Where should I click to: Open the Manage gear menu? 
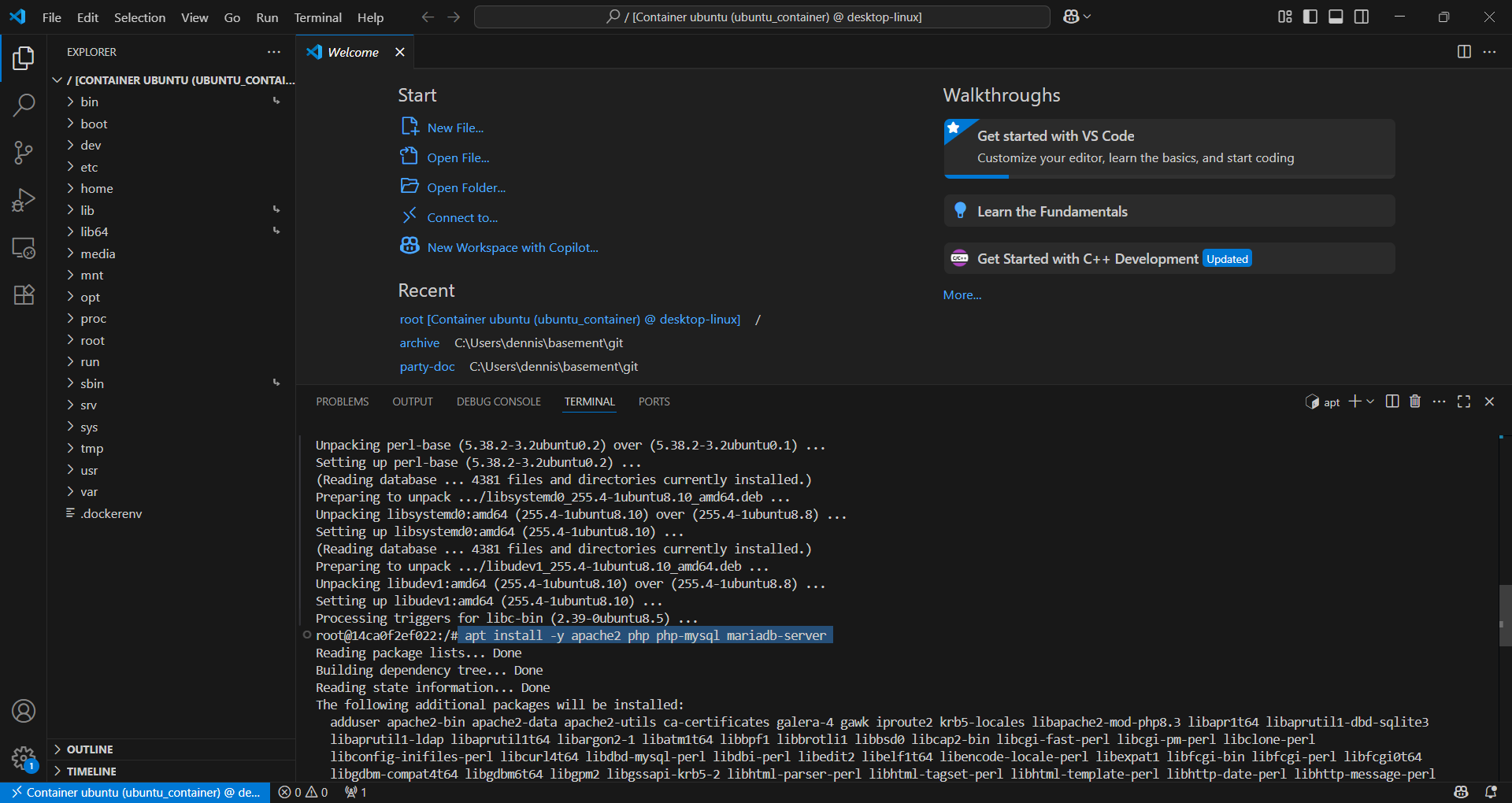click(x=24, y=758)
